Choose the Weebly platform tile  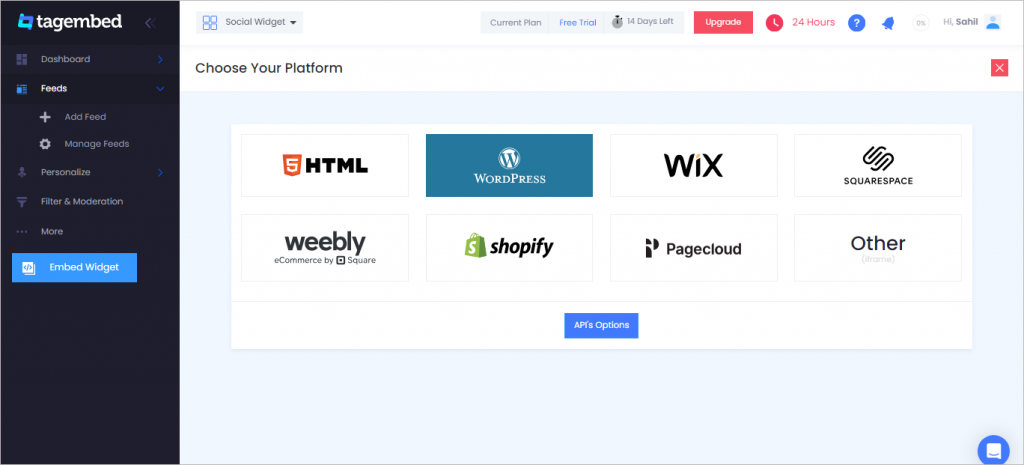325,248
